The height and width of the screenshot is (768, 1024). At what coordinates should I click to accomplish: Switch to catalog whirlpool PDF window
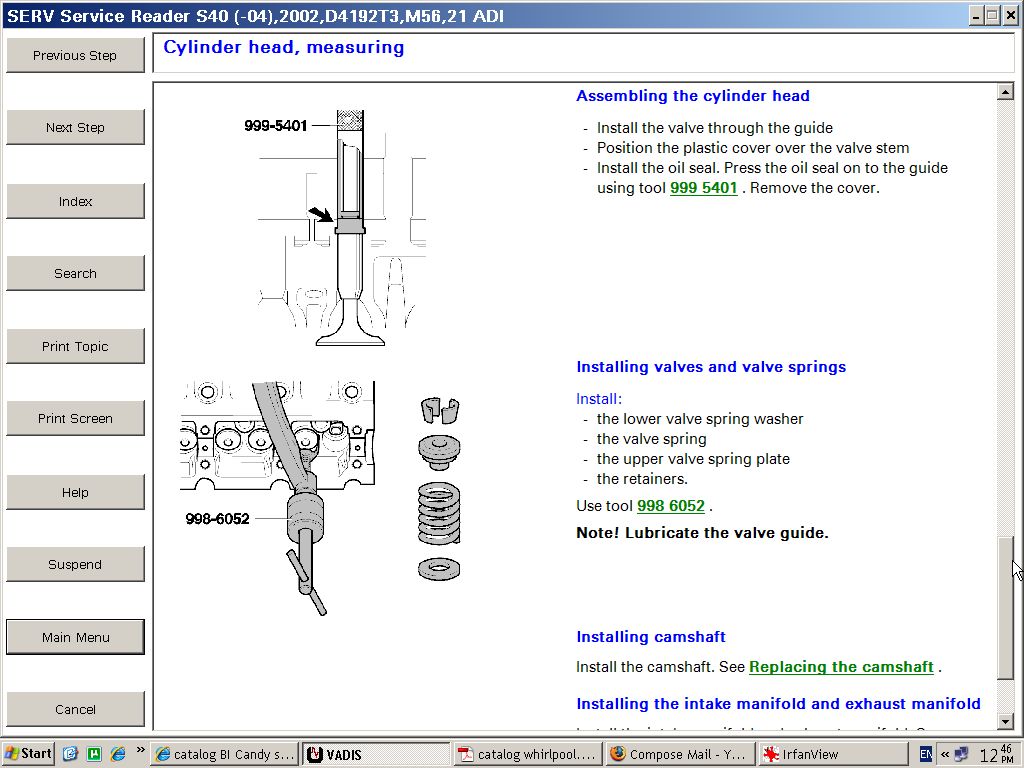528,754
